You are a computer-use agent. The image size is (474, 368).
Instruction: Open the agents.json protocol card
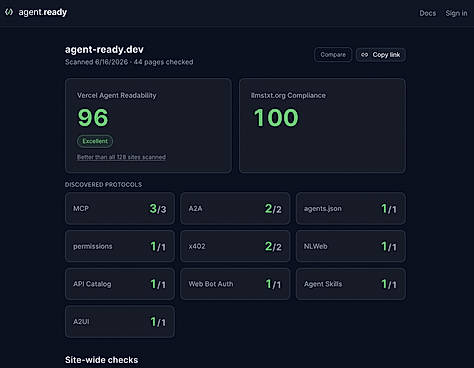click(x=351, y=208)
